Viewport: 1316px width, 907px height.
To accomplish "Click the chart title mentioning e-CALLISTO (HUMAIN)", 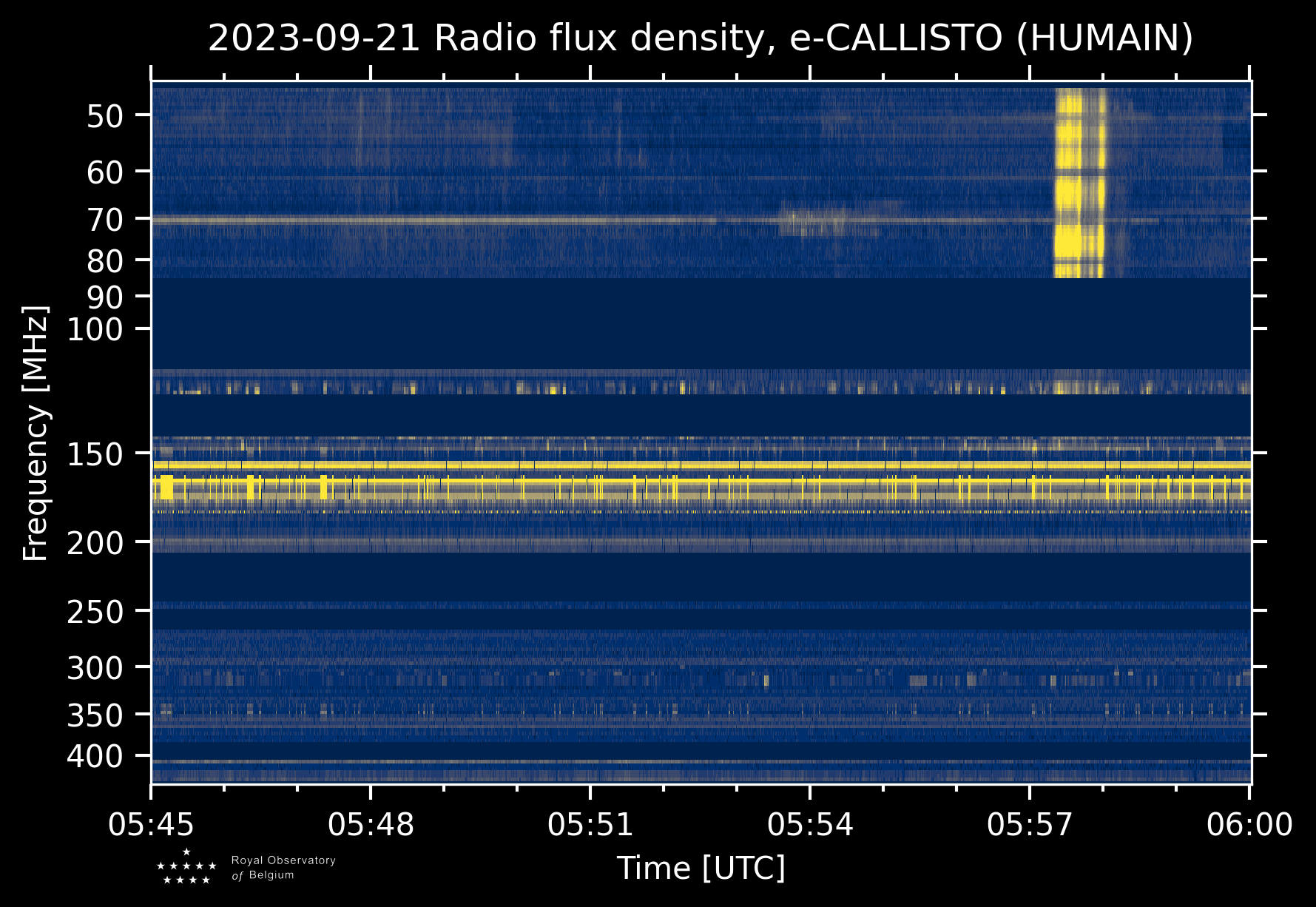I will (701, 38).
